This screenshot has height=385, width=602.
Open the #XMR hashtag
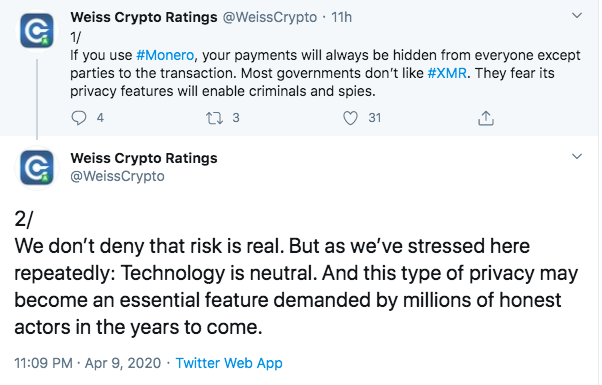coord(447,73)
